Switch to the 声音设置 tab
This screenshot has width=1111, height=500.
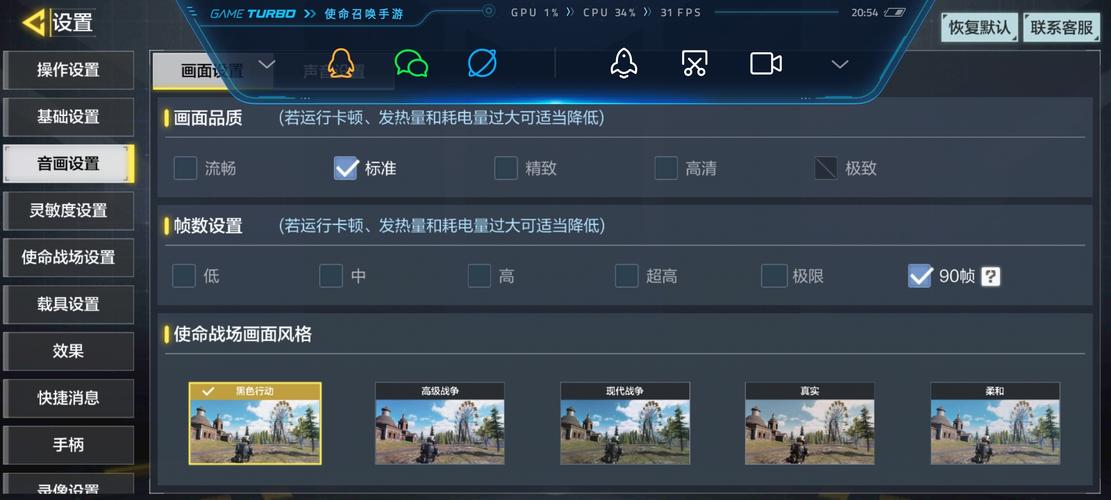[334, 71]
